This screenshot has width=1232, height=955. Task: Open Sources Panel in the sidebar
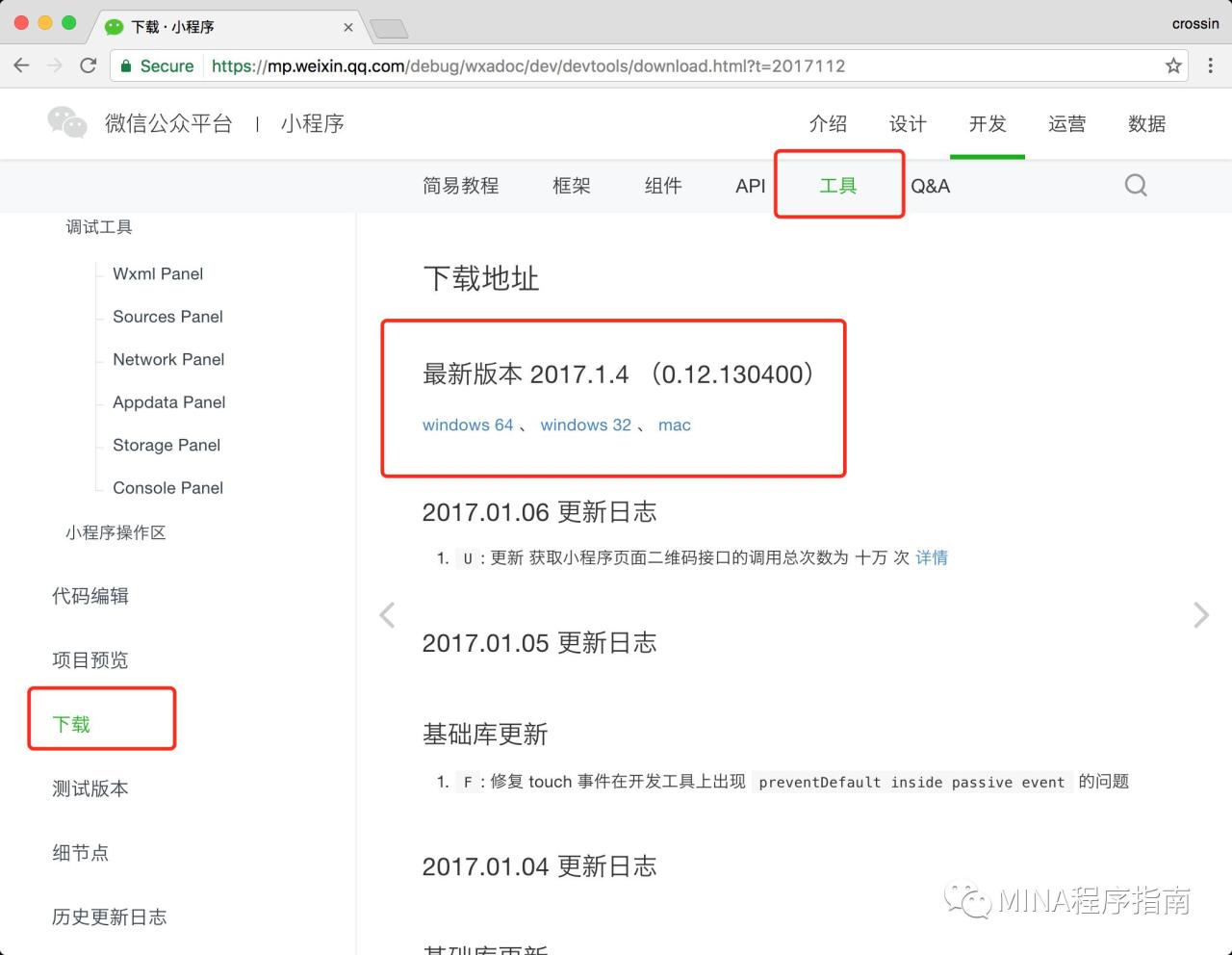point(167,317)
